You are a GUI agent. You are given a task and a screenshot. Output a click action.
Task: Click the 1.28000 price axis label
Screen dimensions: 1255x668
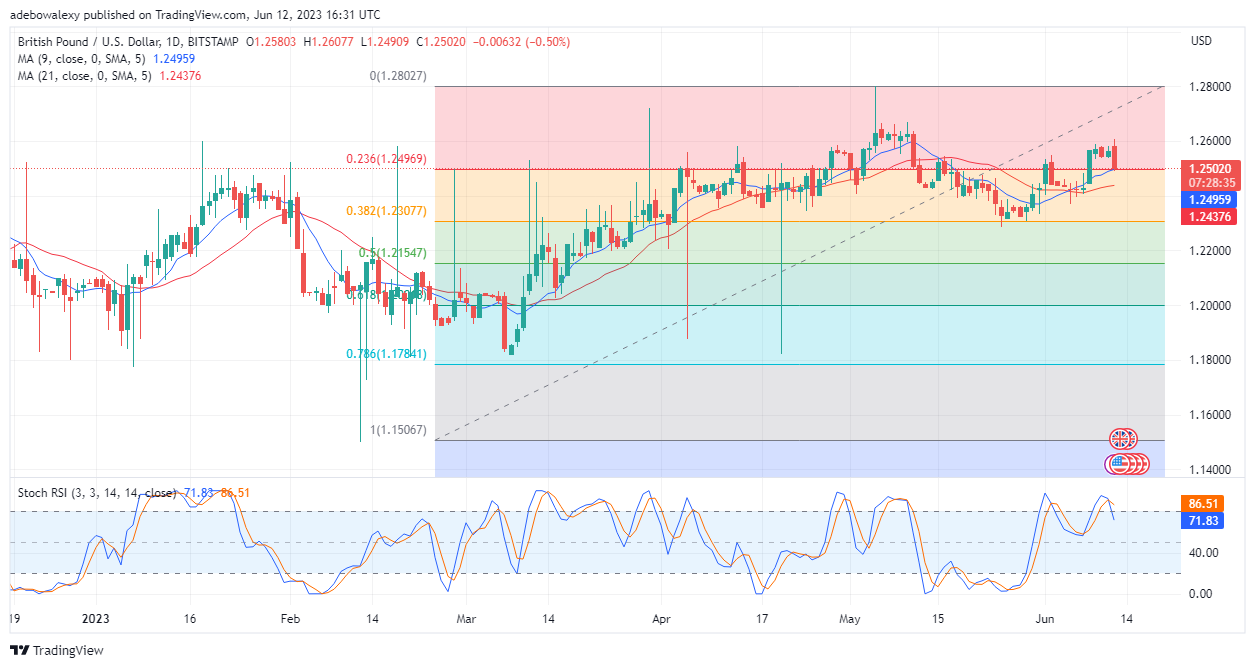pyautogui.click(x=1208, y=87)
